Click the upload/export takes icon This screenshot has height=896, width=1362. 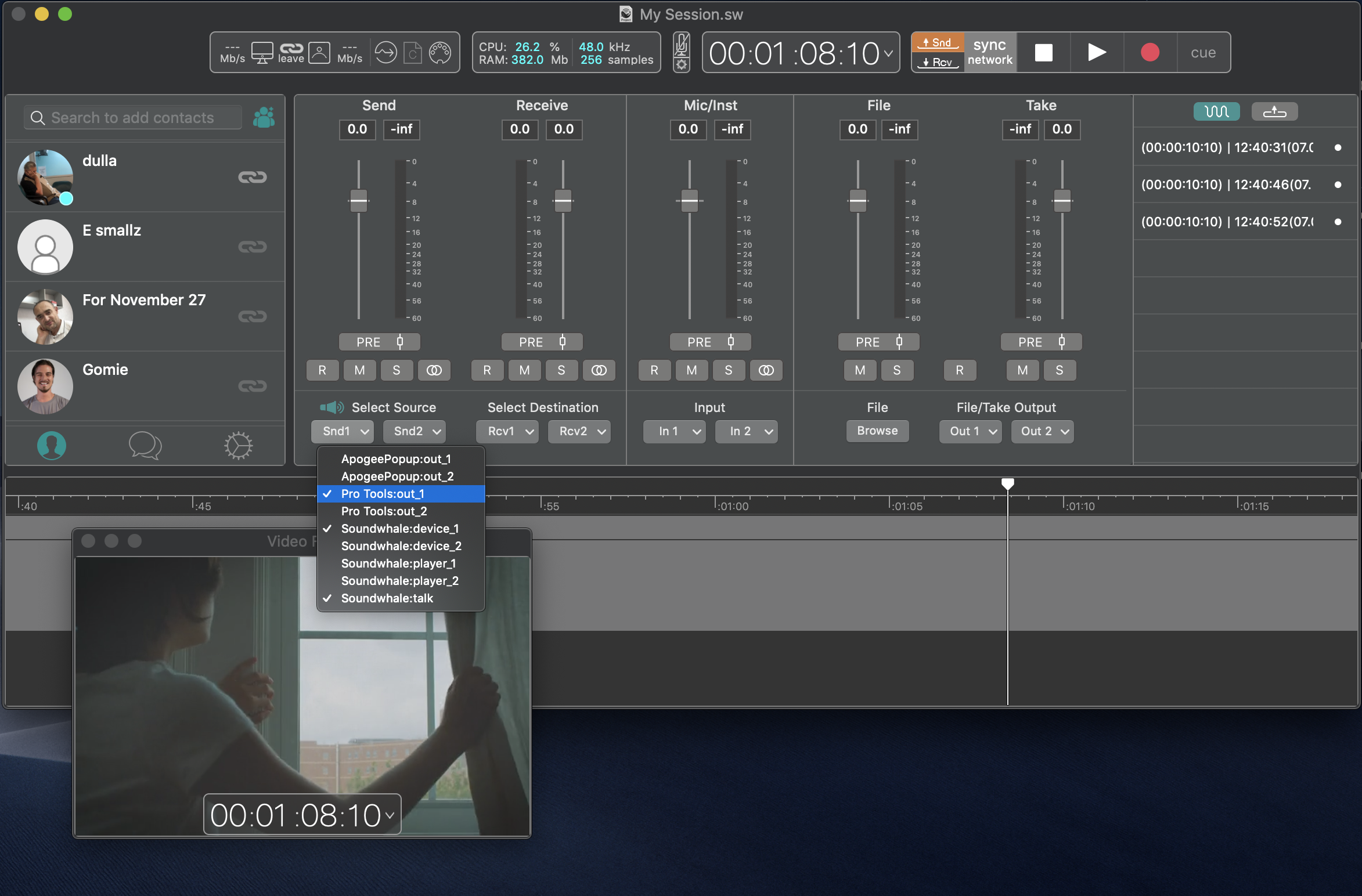pos(1274,111)
